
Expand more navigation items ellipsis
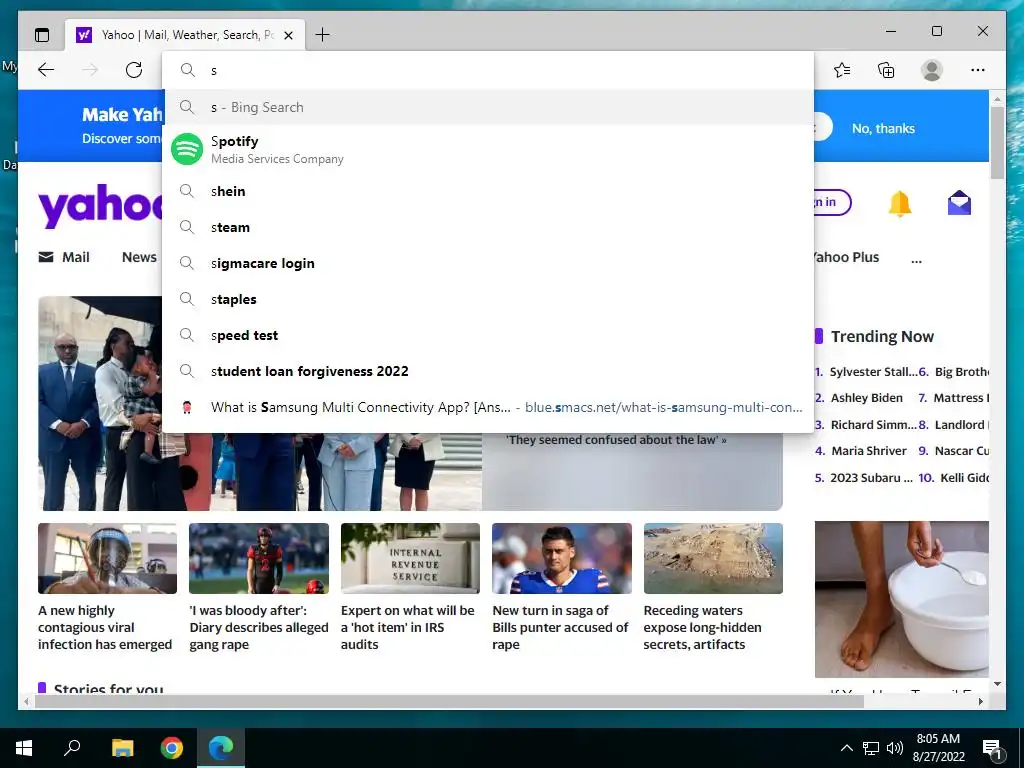pyautogui.click(x=916, y=259)
